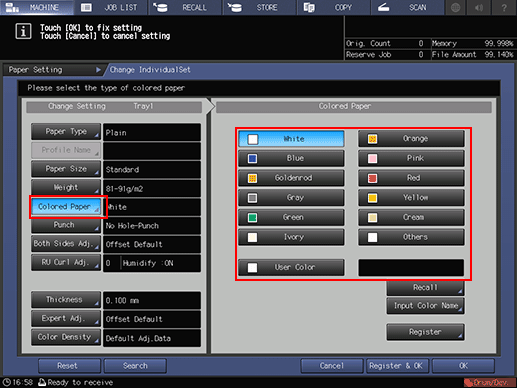Open the Thickness setting
The width and height of the screenshot is (517, 388).
66,300
